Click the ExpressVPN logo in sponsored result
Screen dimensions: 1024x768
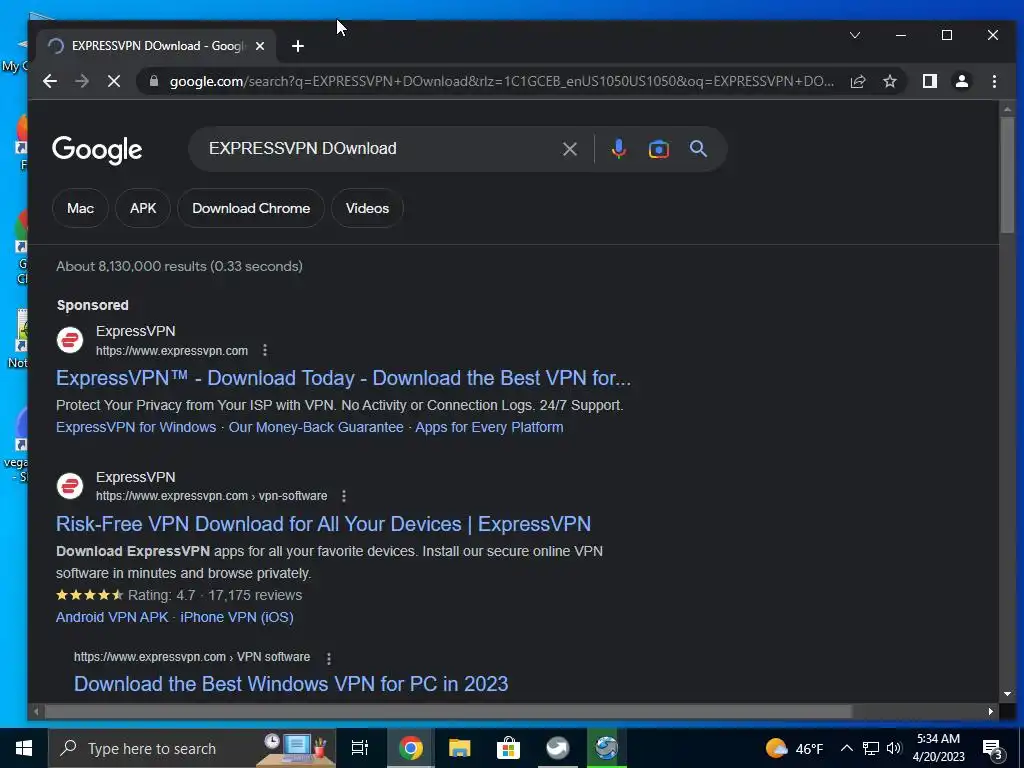click(70, 340)
